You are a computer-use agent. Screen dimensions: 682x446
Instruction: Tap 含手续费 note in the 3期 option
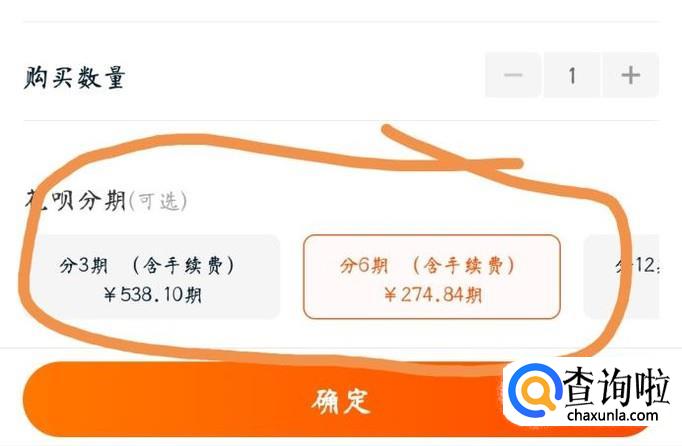(x=184, y=265)
